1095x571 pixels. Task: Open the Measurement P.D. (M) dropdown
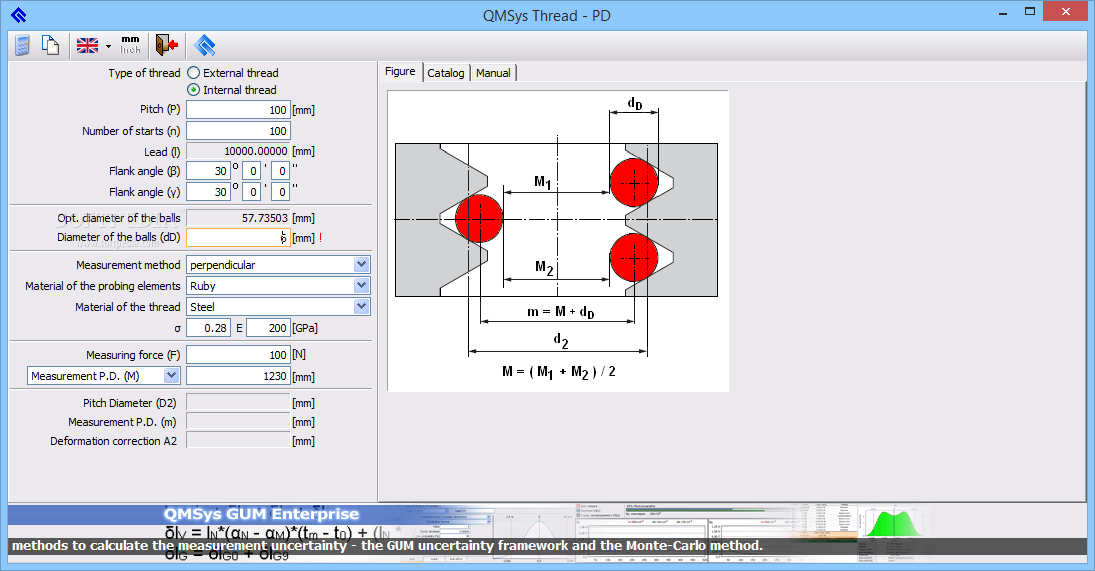pos(172,376)
